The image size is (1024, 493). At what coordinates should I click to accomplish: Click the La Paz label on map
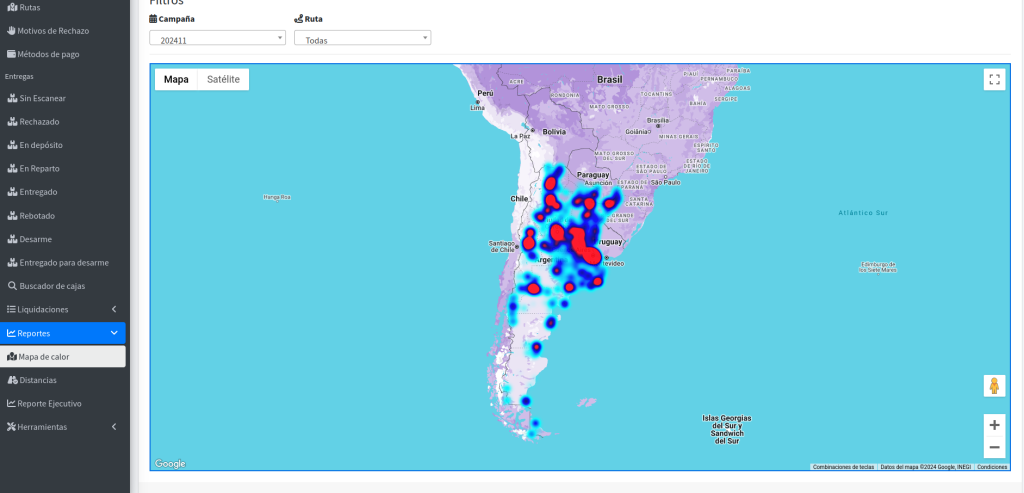pos(520,136)
